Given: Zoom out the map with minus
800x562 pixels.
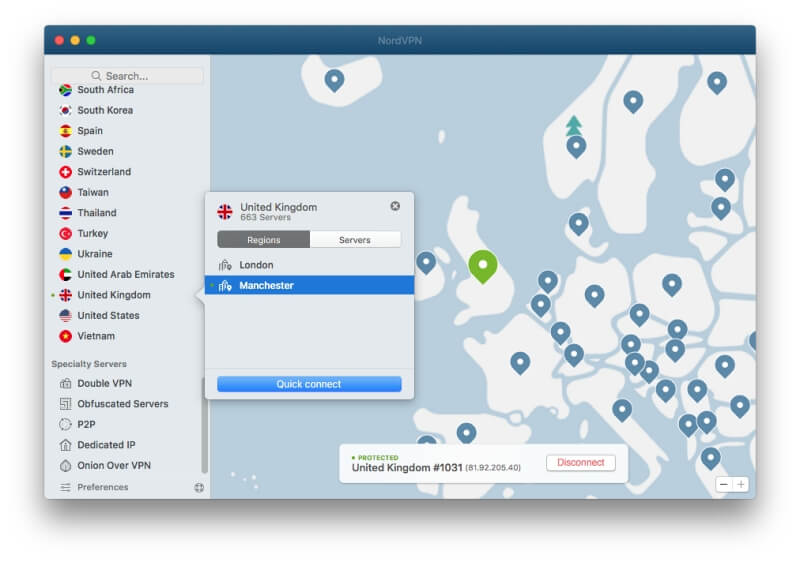Looking at the screenshot, I should coord(724,484).
